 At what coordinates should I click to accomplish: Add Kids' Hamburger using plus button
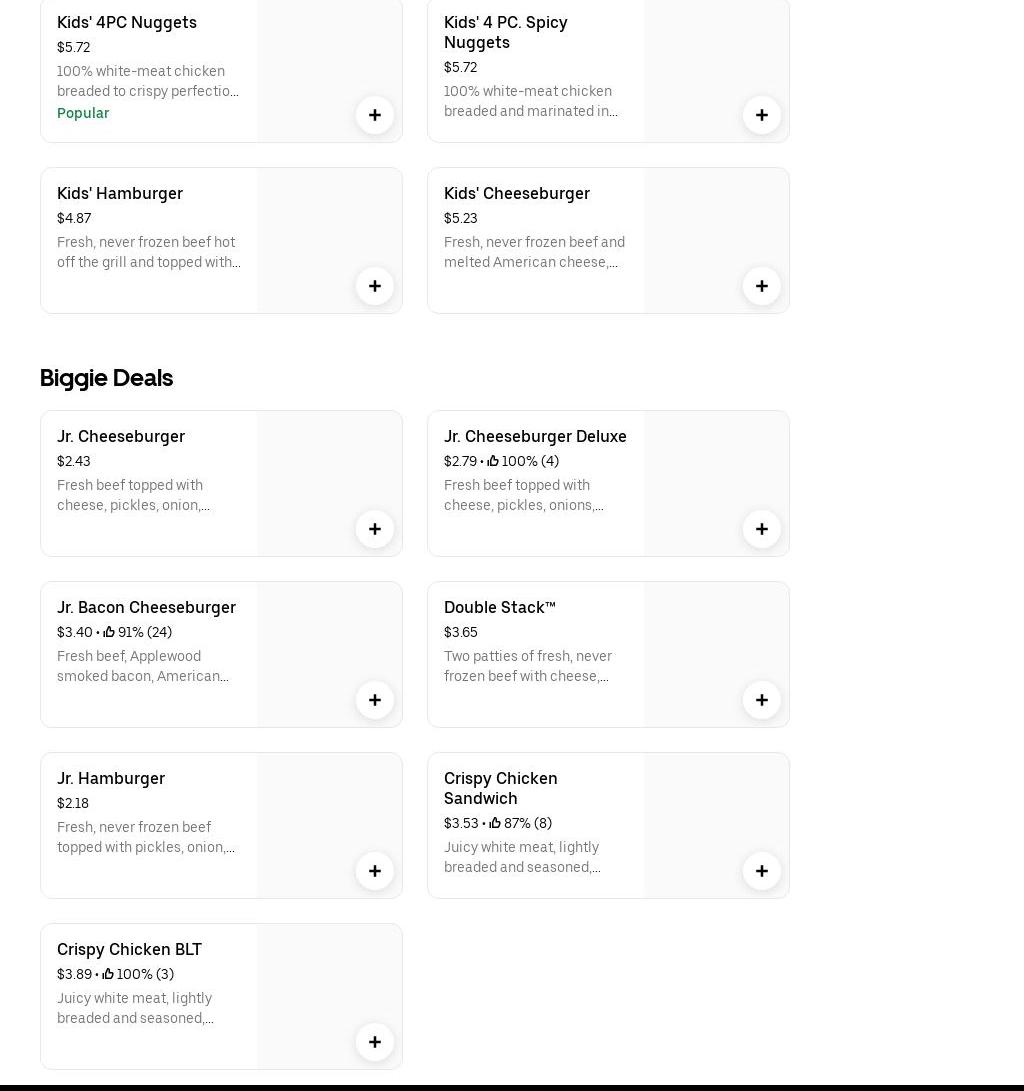pyautogui.click(x=375, y=286)
